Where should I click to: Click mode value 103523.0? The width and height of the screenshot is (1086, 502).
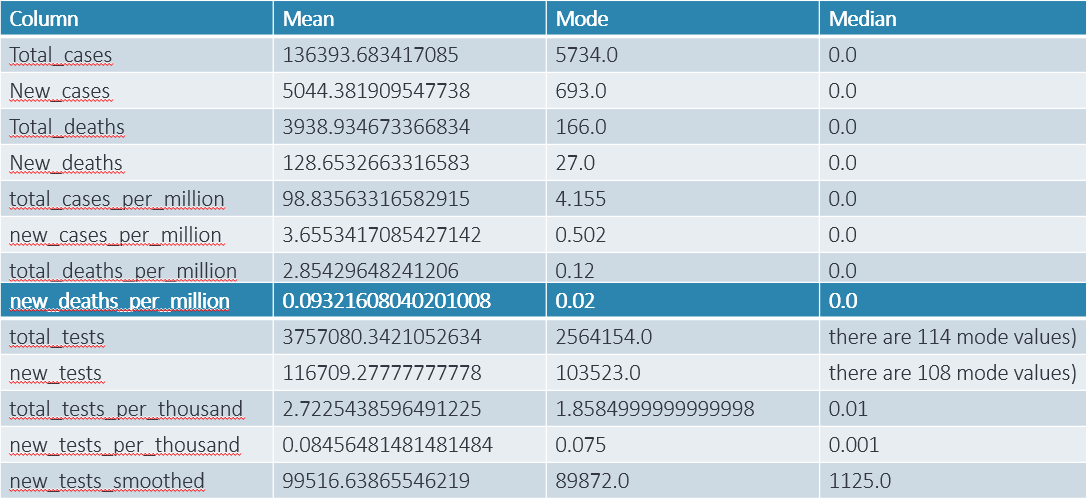(597, 374)
